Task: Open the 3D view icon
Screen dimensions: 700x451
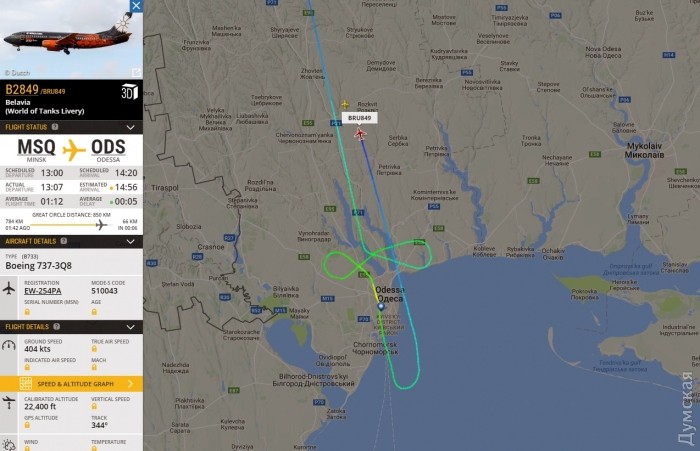Action: 129,92
